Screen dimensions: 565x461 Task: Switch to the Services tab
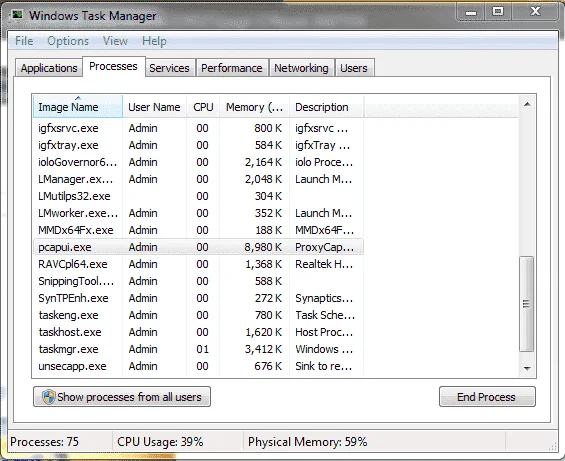[169, 68]
